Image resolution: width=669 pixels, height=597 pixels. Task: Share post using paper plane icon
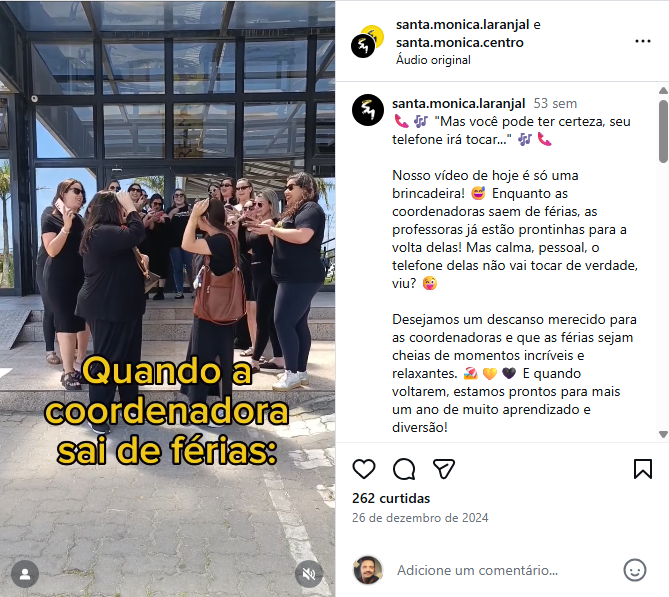(444, 469)
